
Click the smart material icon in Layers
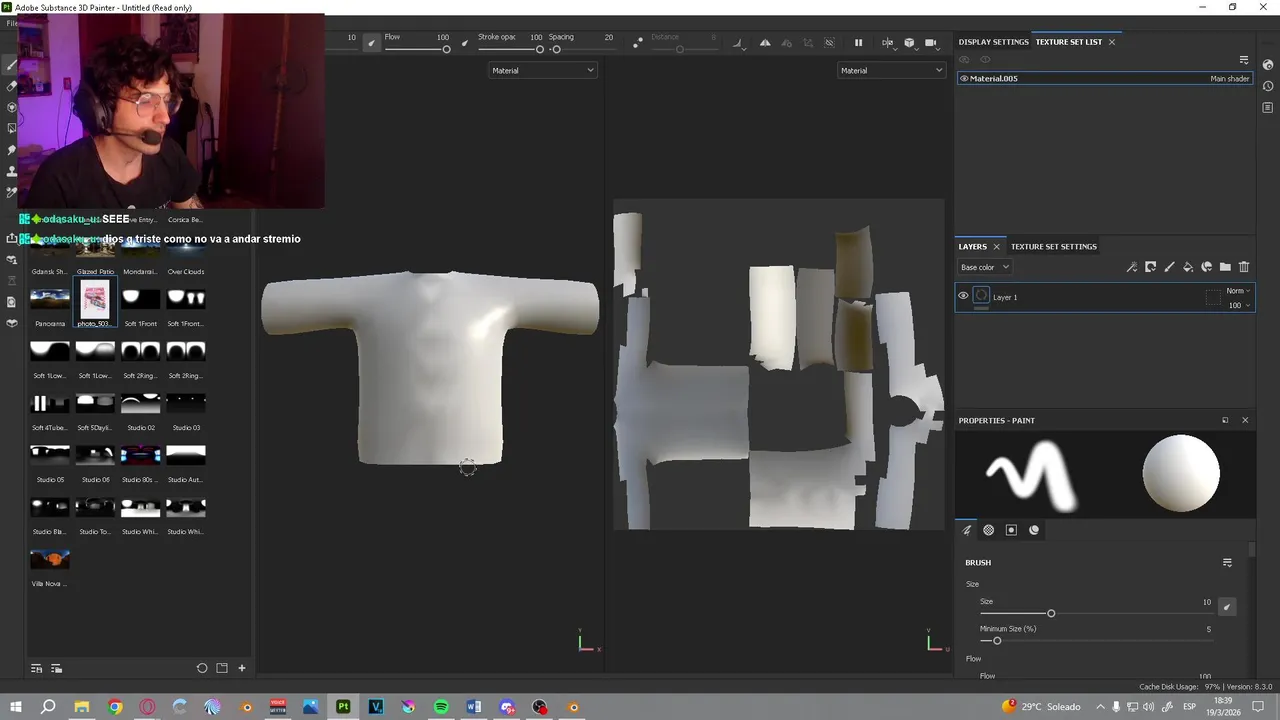pos(1207,267)
